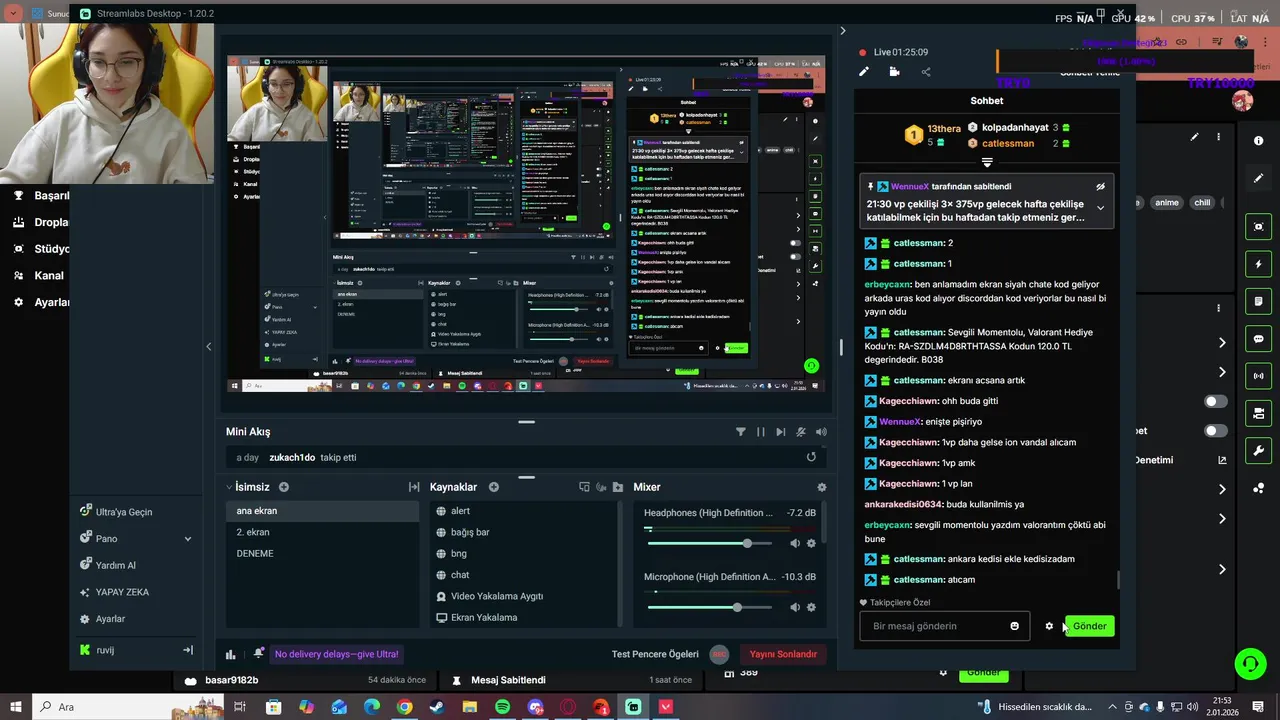This screenshot has width=1280, height=720.
Task: Log out using icon next to ruvij
Action: tap(187, 650)
